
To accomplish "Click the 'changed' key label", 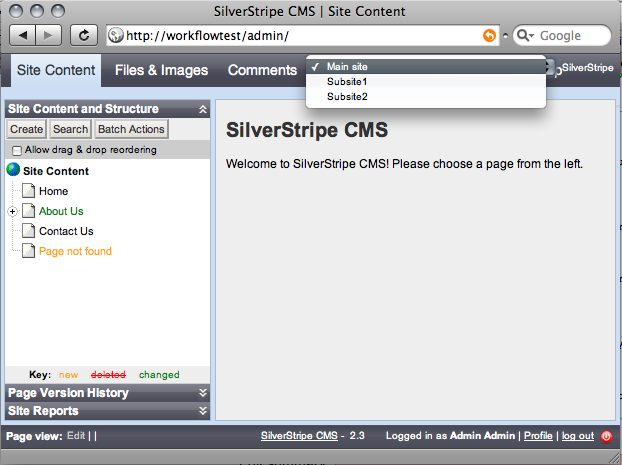I will pyautogui.click(x=159, y=375).
